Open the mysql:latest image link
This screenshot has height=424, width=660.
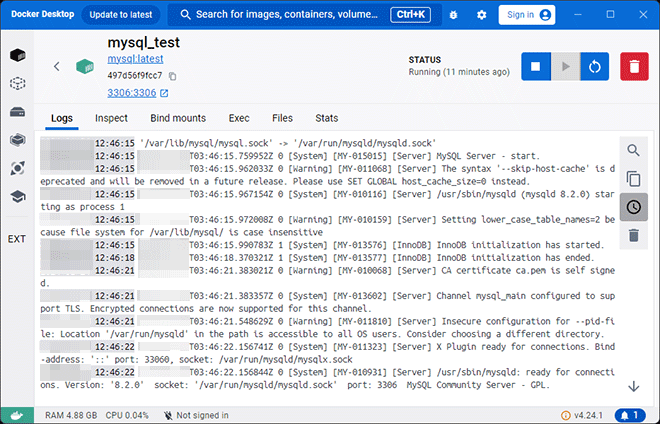click(135, 59)
